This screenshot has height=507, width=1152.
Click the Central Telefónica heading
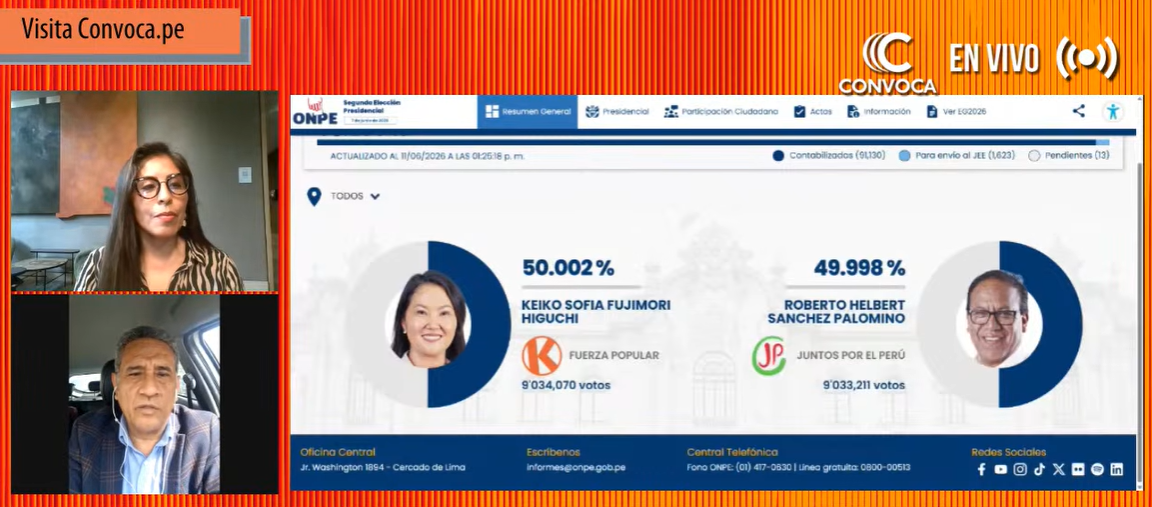point(732,453)
